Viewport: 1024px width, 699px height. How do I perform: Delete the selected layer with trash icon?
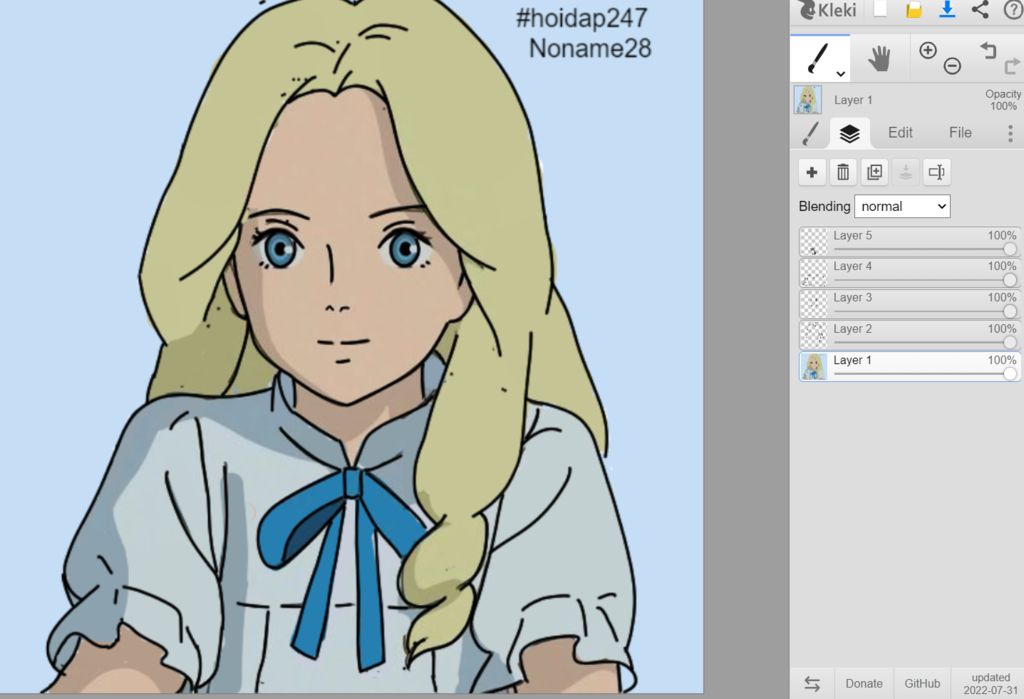pyautogui.click(x=843, y=172)
